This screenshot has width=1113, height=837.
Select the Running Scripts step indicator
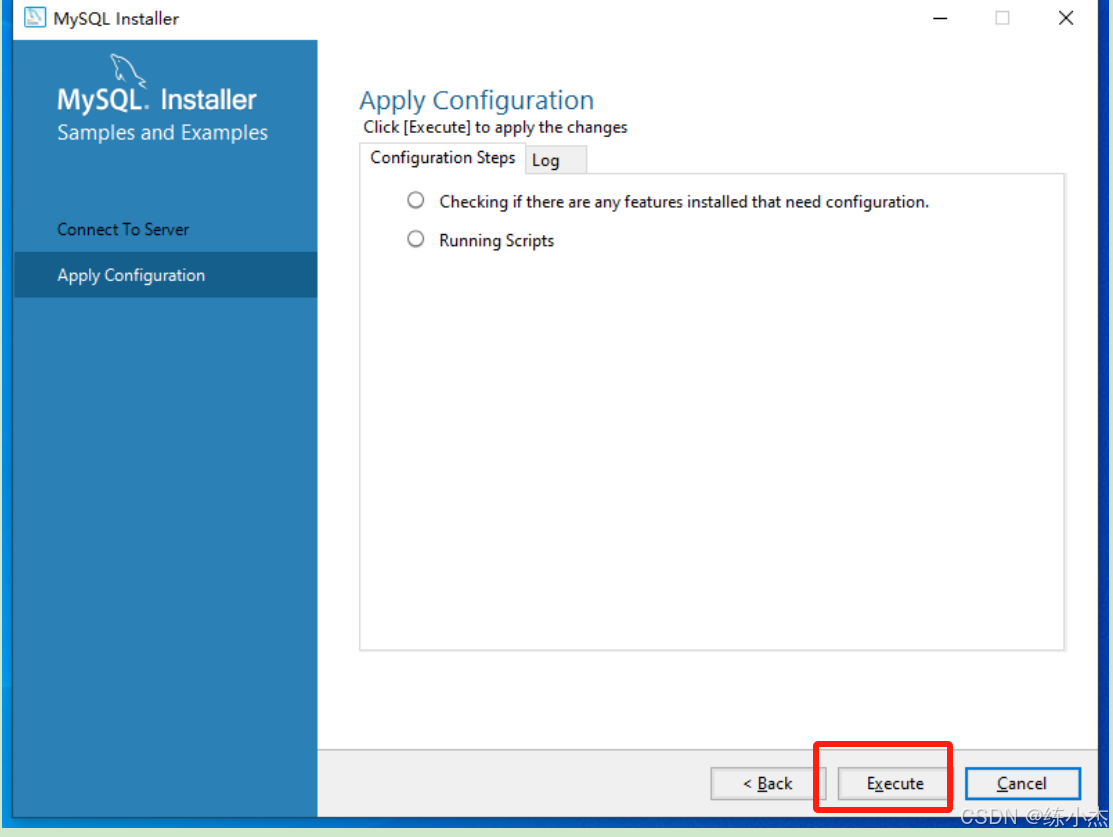[x=416, y=239]
